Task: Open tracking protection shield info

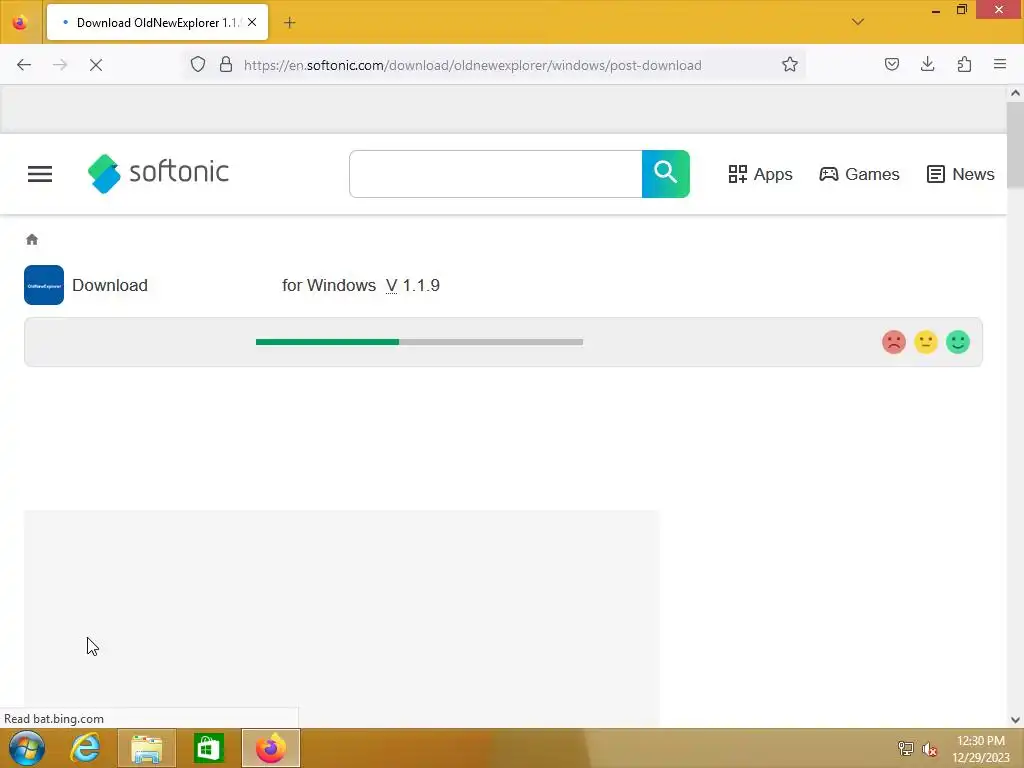Action: pyautogui.click(x=198, y=65)
